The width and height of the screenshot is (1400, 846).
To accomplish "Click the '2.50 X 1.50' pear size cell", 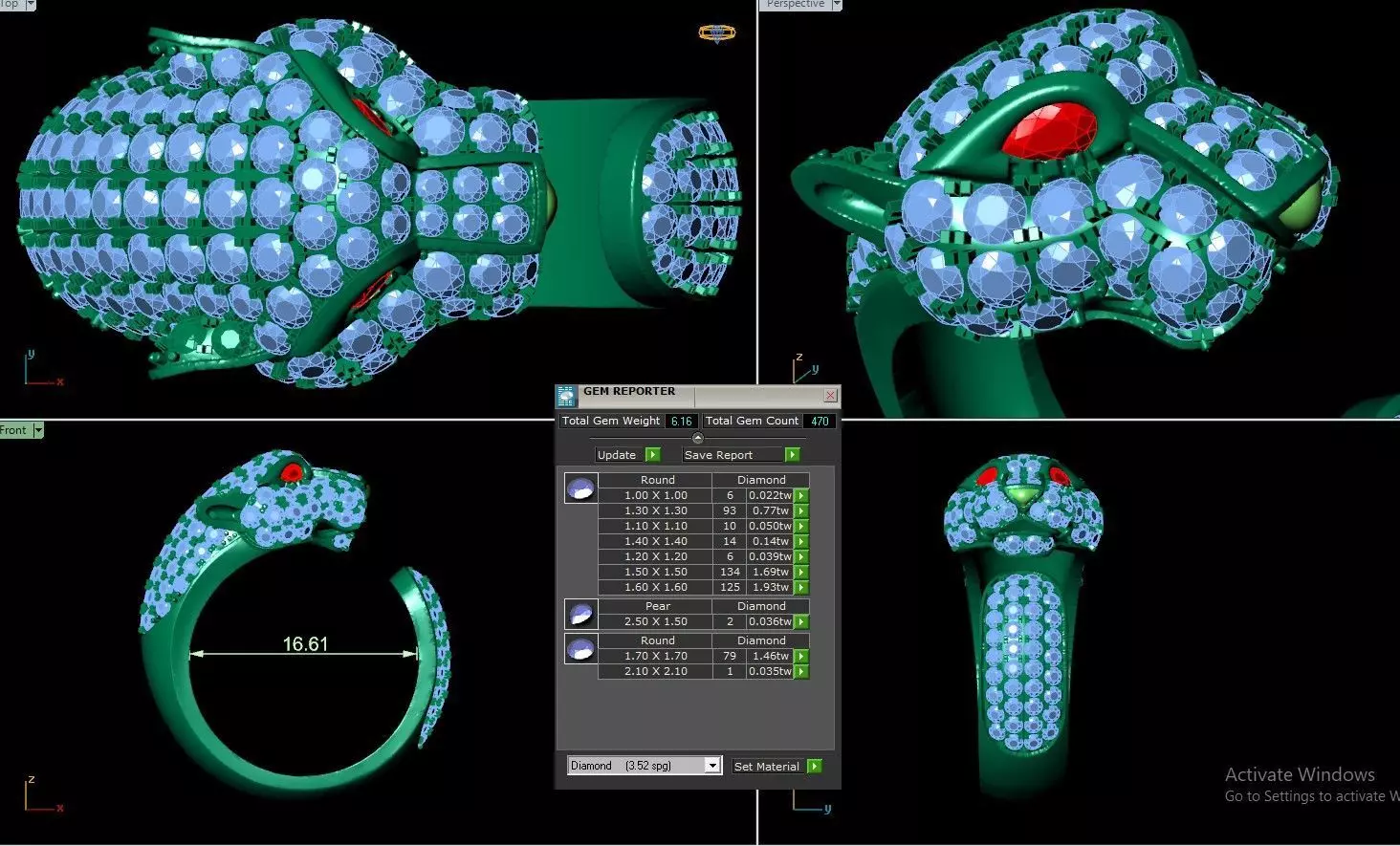I will point(655,621).
